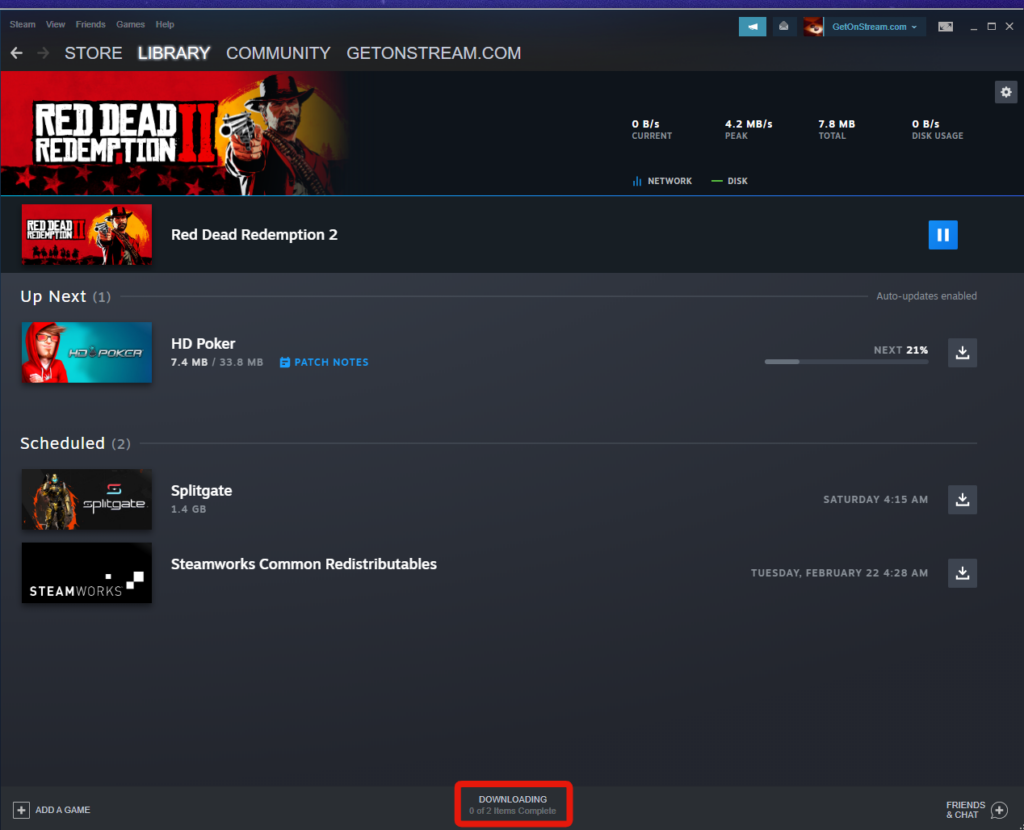Open the Friends menu
Image resolution: width=1024 pixels, height=830 pixels.
[x=90, y=24]
